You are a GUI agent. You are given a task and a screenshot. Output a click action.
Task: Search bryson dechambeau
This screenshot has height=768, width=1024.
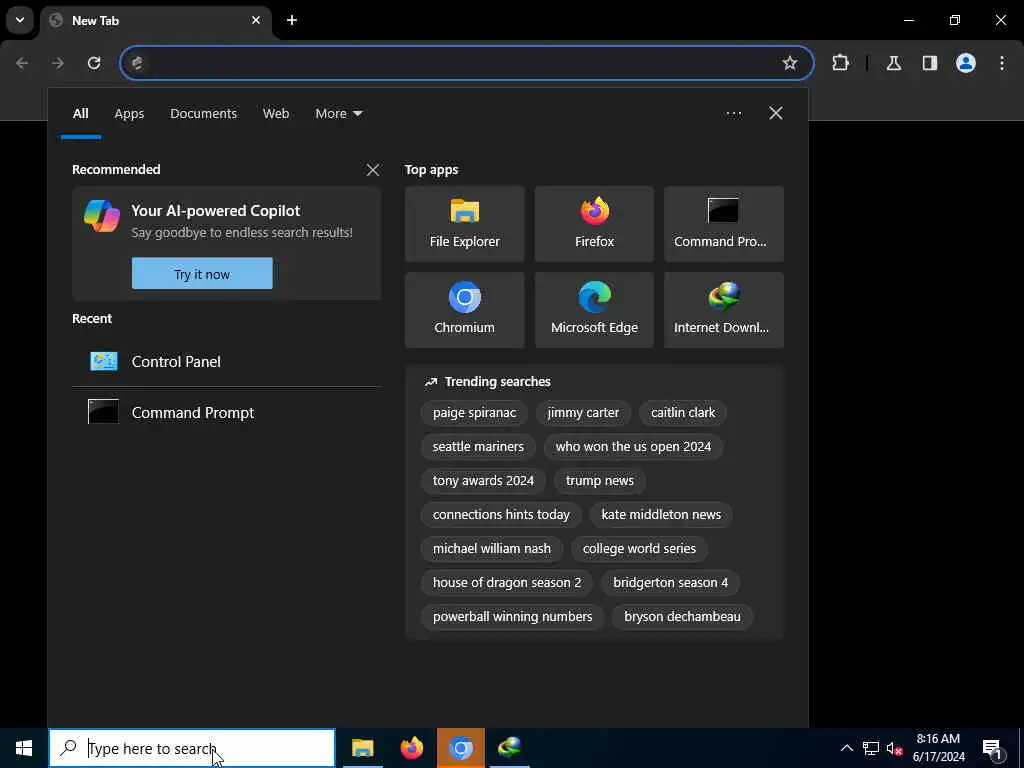click(682, 616)
